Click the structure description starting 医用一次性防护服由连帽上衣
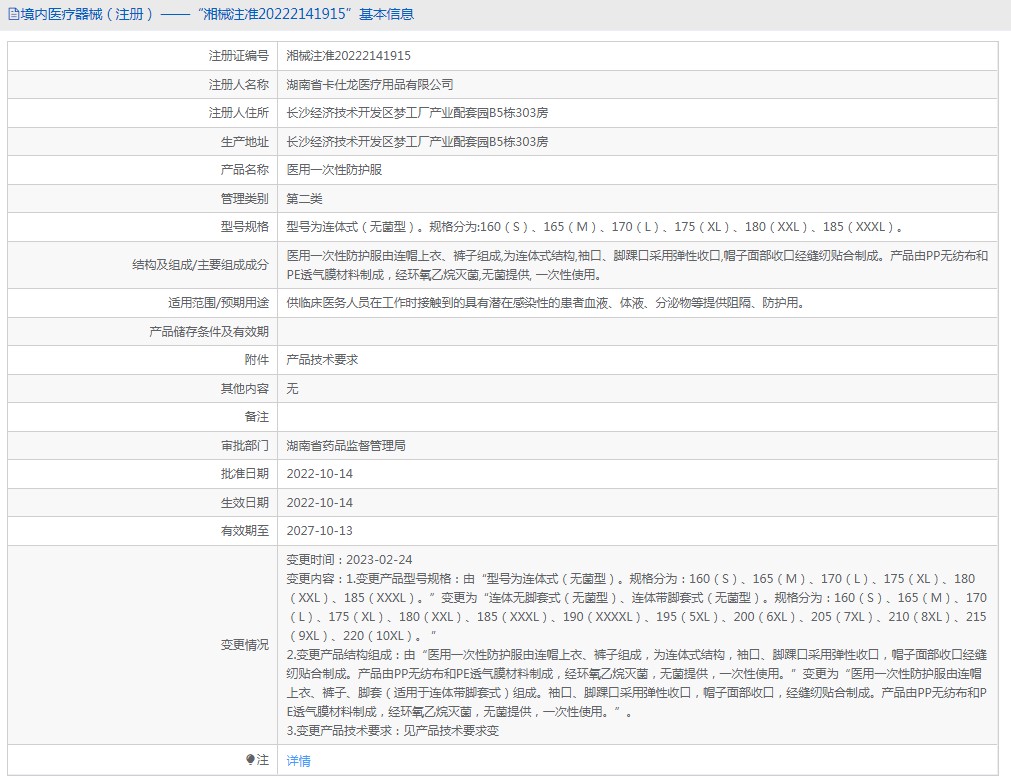Viewport: 1011px width, 781px height. tap(637, 265)
